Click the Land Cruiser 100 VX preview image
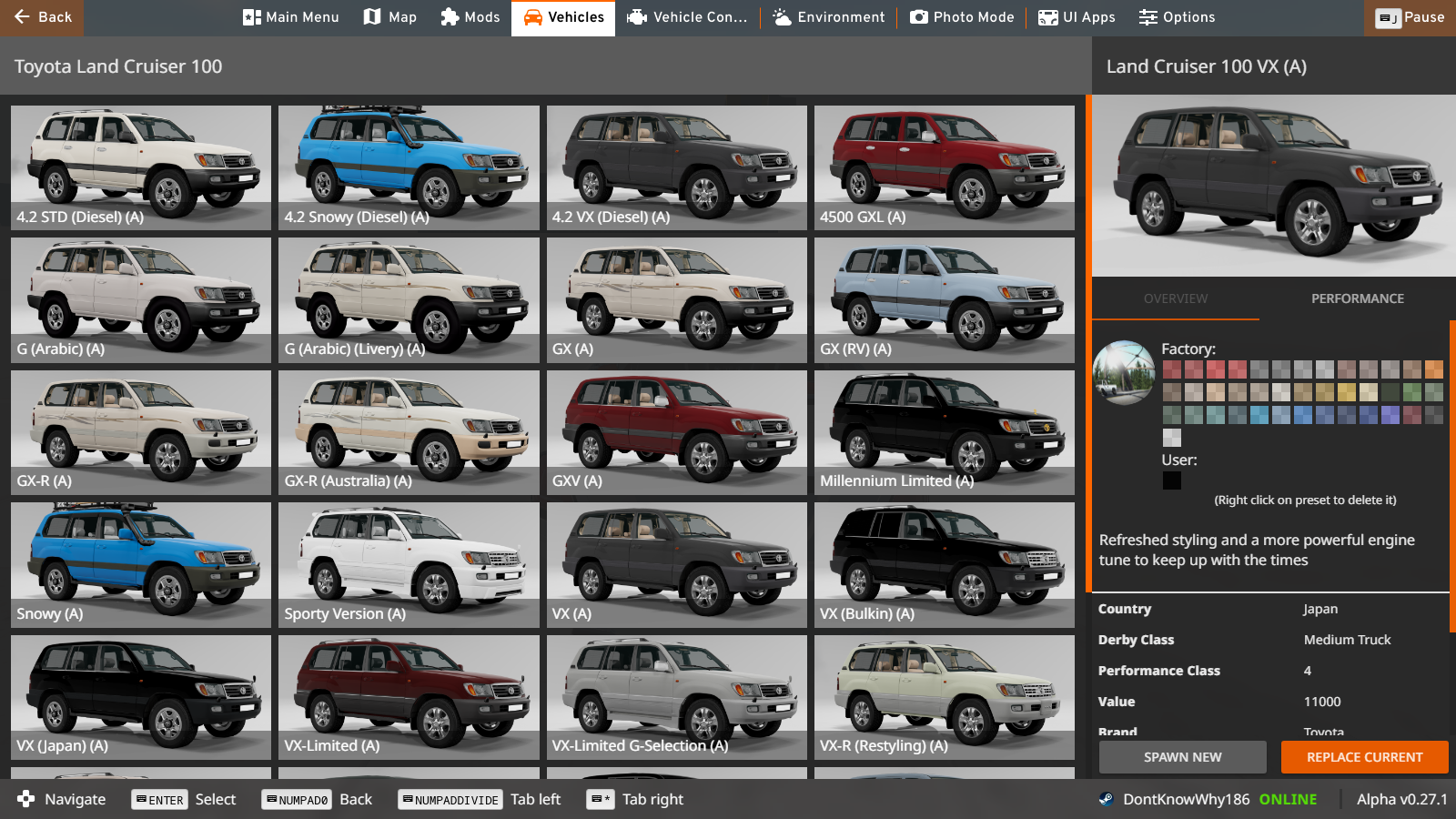The width and height of the screenshot is (1456, 819). (1274, 186)
